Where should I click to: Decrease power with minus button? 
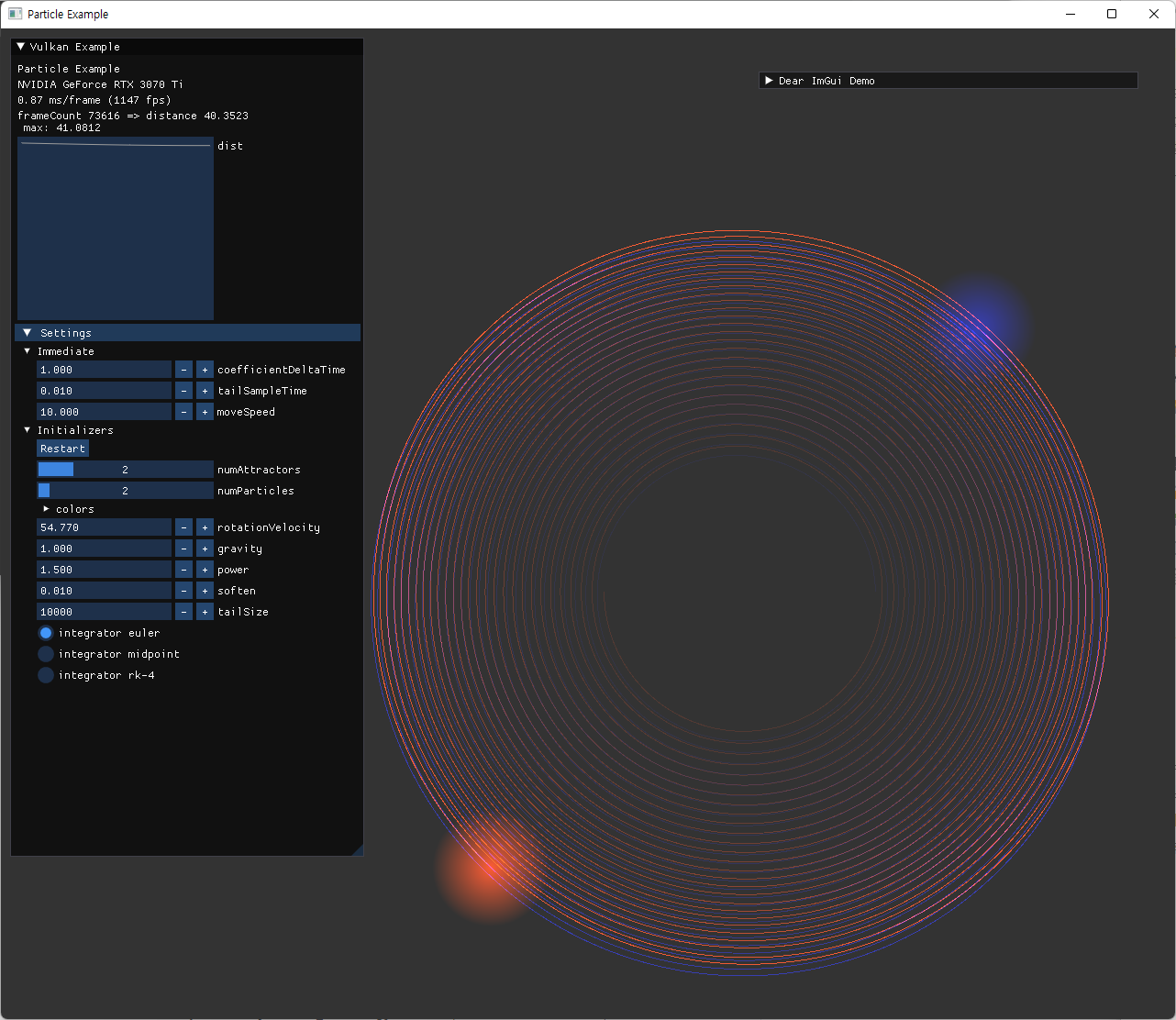183,570
